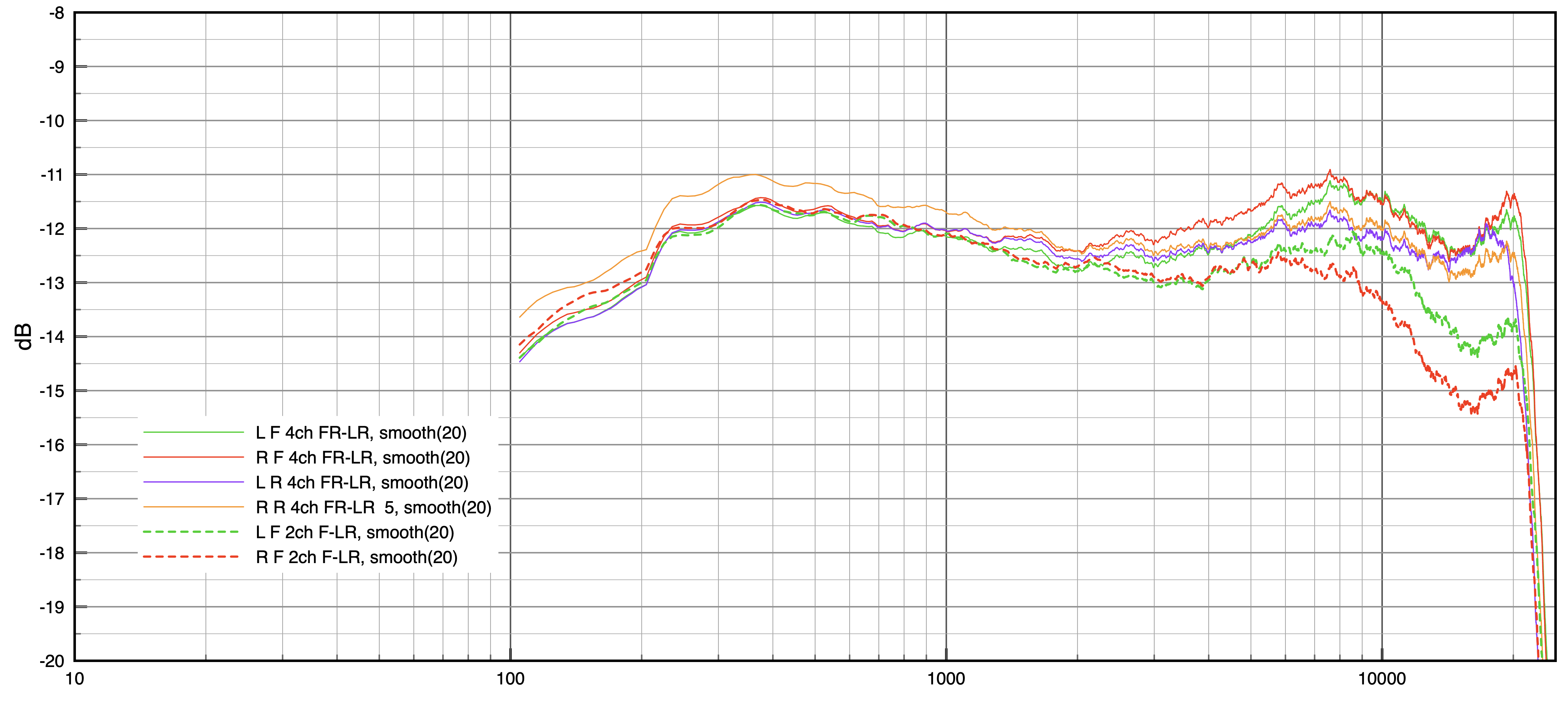
Task: Click the 10 label at the frequency axis start
Action: pyautogui.click(x=74, y=679)
